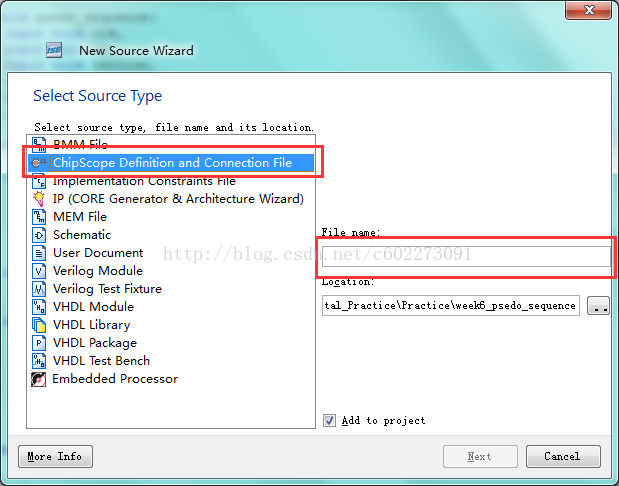Screen dimensions: 619x486
Task: Choose VHDL Package source type
Action: (x=95, y=343)
